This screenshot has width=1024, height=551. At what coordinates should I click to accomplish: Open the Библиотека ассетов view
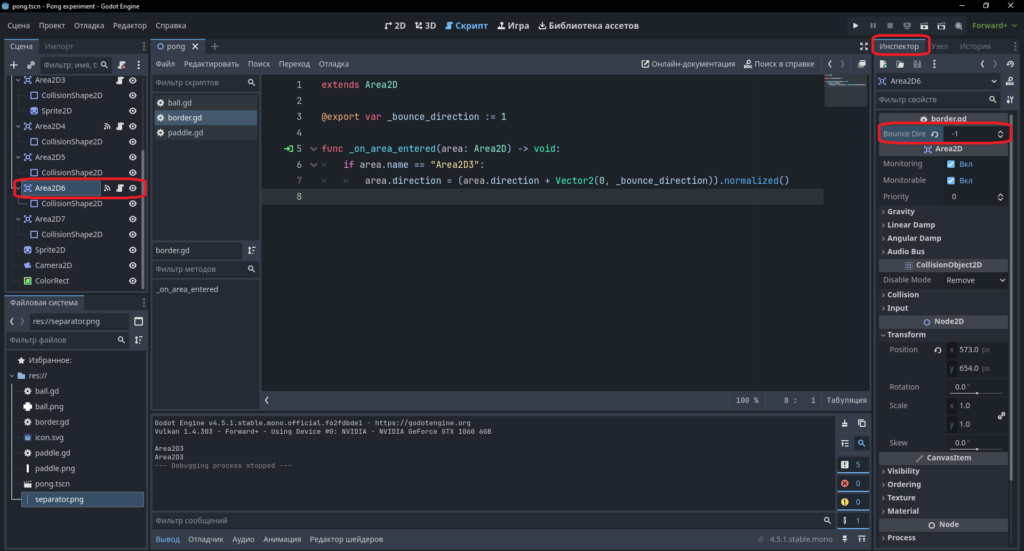pyautogui.click(x=588, y=25)
